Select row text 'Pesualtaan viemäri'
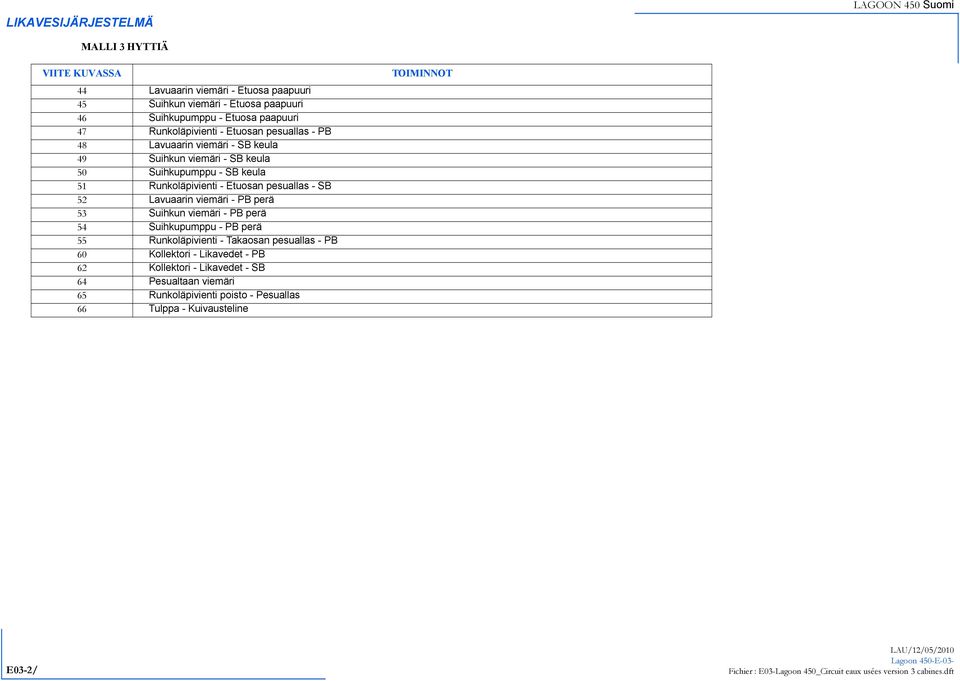 [x=192, y=282]
